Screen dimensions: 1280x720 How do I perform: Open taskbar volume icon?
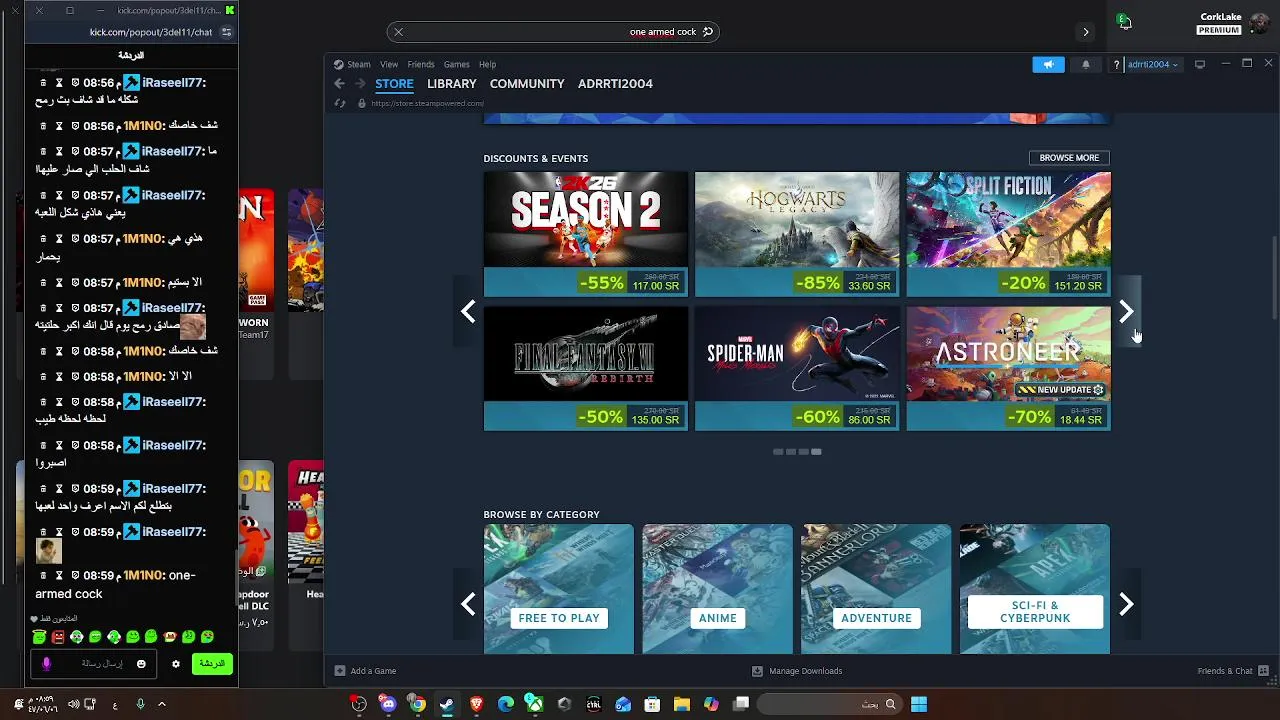point(73,704)
